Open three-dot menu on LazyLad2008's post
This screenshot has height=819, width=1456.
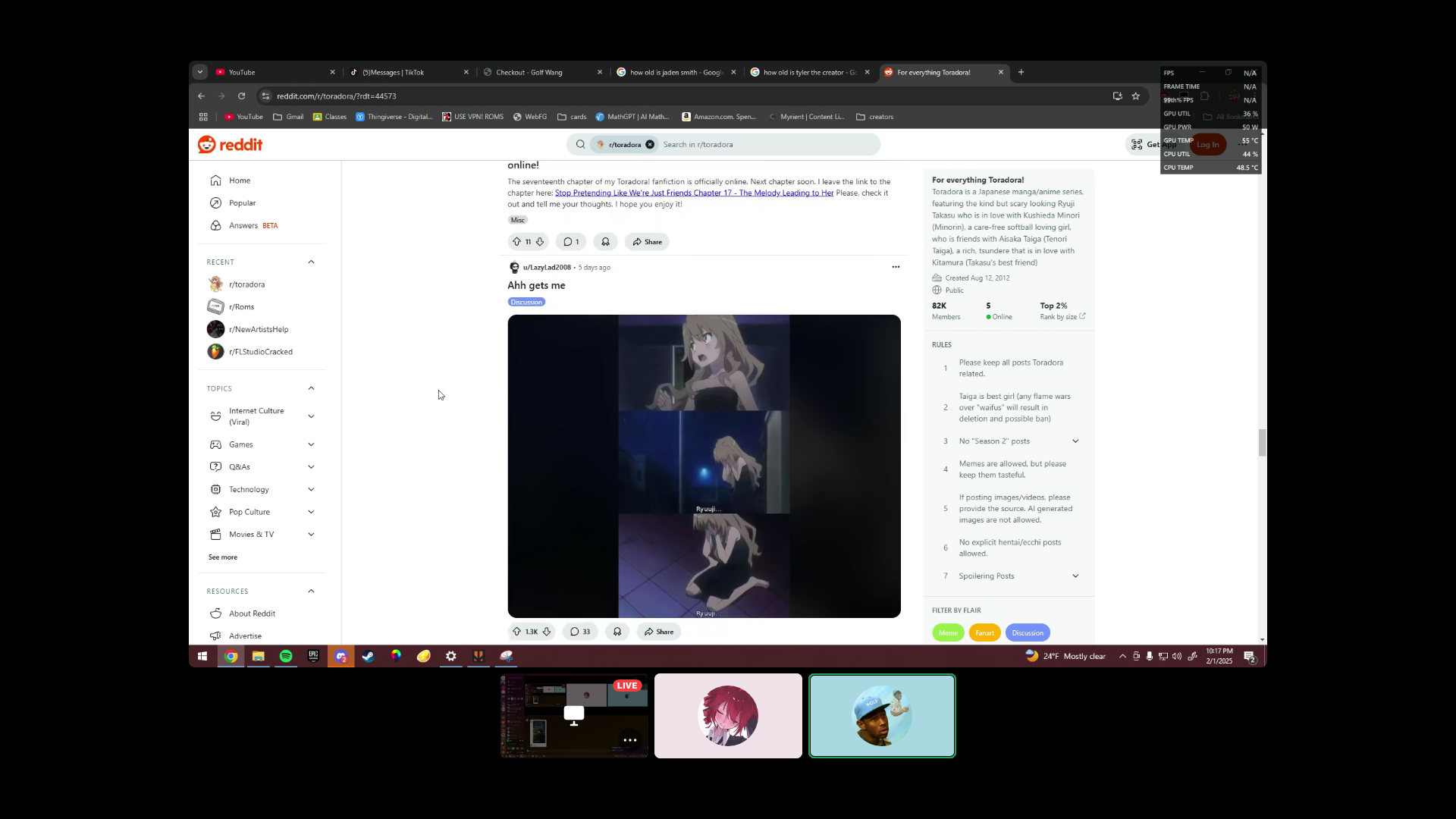coord(896,267)
